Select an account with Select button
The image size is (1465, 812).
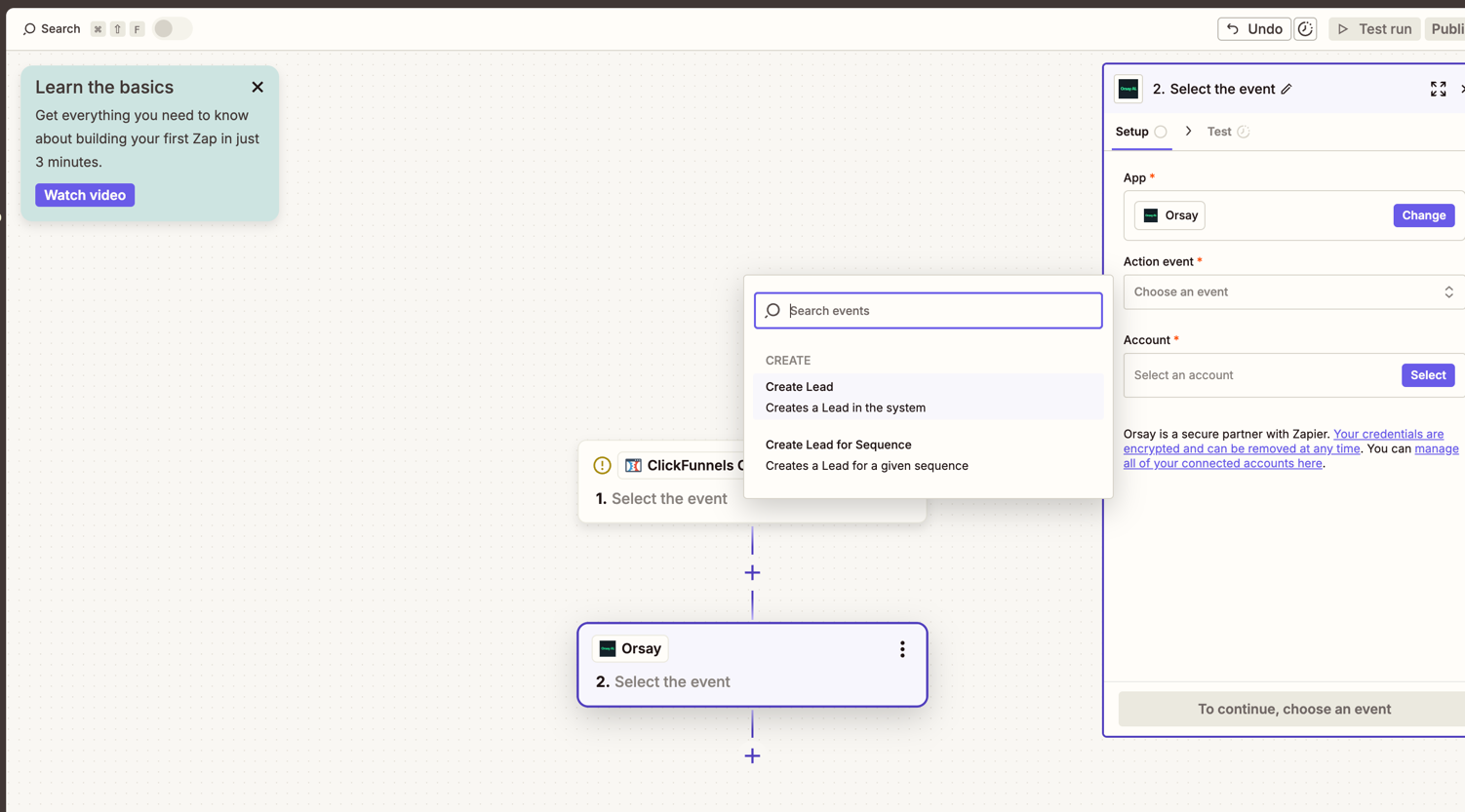click(x=1428, y=375)
